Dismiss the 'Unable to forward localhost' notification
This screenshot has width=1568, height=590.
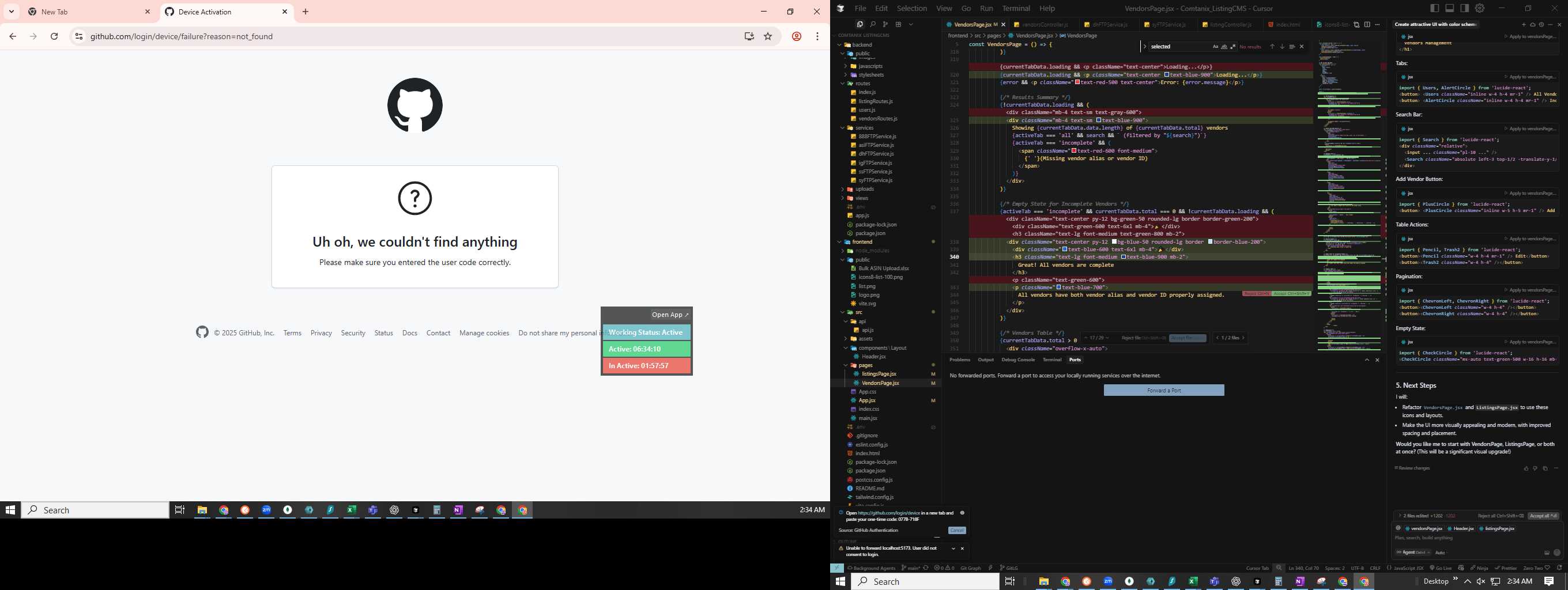click(962, 549)
